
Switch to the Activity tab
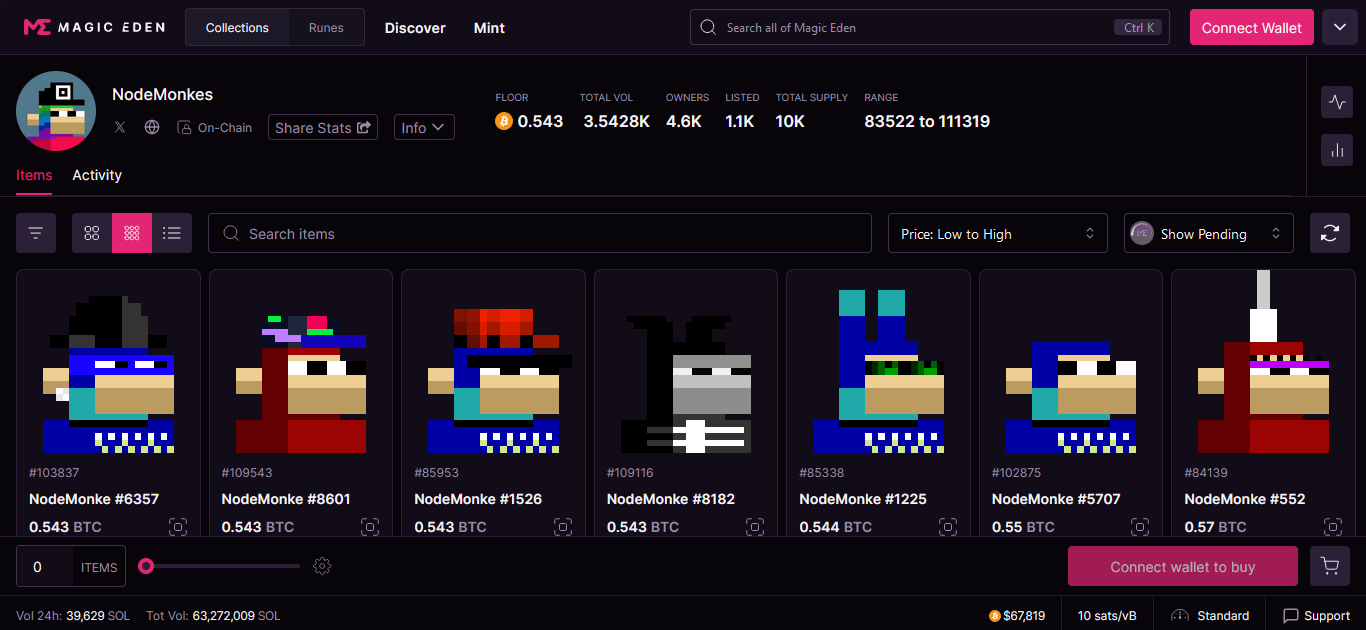(x=97, y=175)
